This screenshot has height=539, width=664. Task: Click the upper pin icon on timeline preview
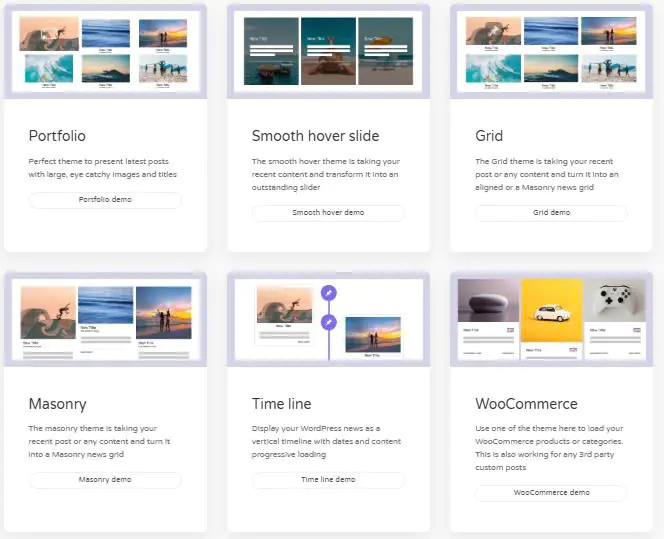click(329, 292)
